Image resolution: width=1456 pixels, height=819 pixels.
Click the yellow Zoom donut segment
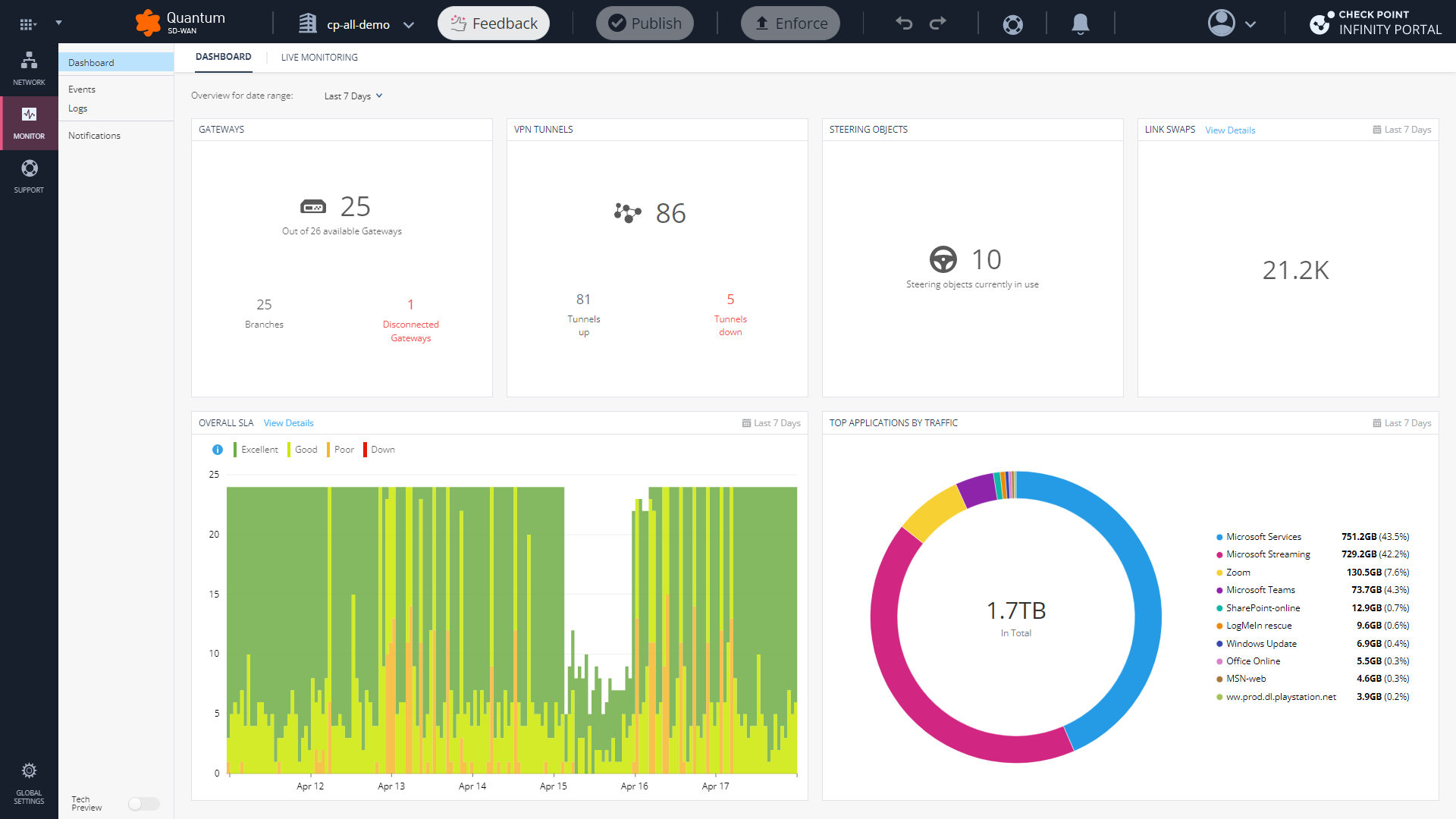click(934, 513)
